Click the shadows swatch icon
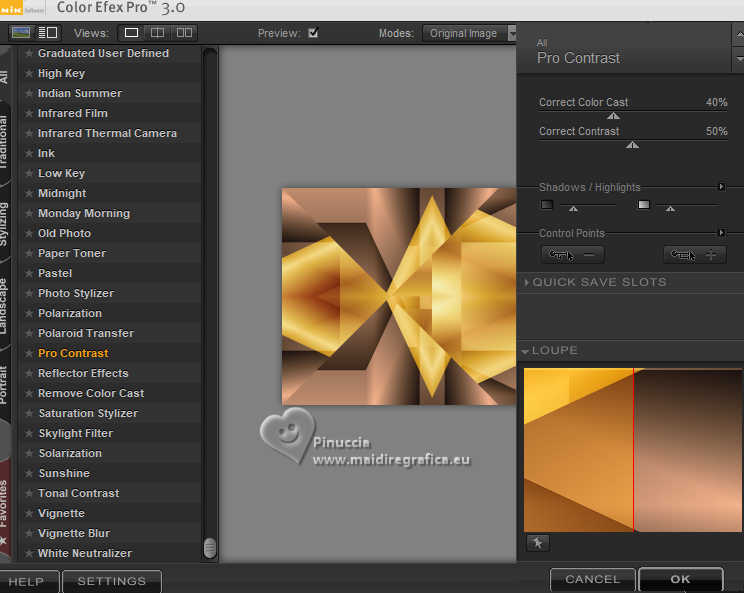 [547, 205]
